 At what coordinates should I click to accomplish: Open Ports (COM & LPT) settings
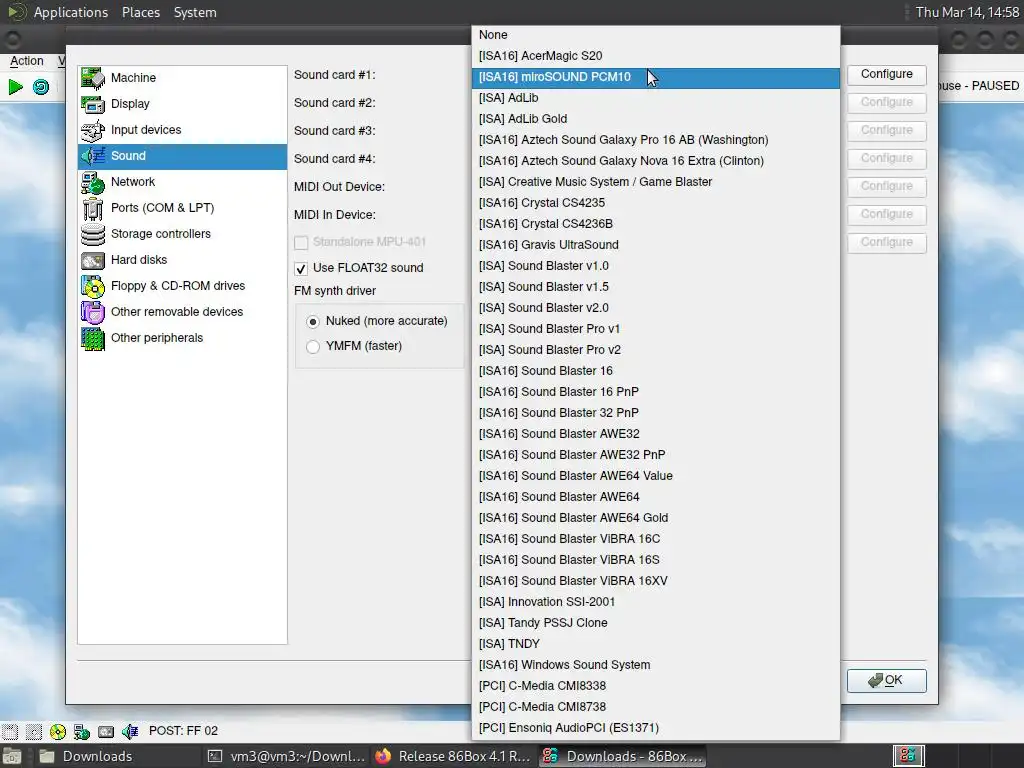click(182, 208)
